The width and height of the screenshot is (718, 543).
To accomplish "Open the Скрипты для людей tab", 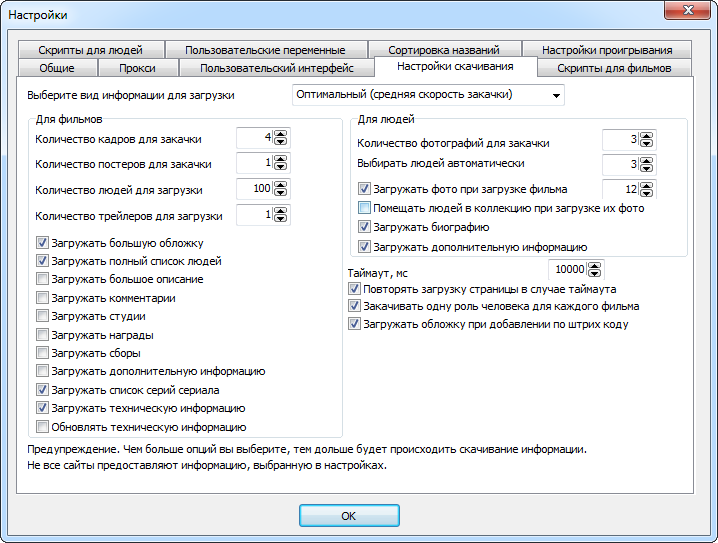I will tap(91, 50).
